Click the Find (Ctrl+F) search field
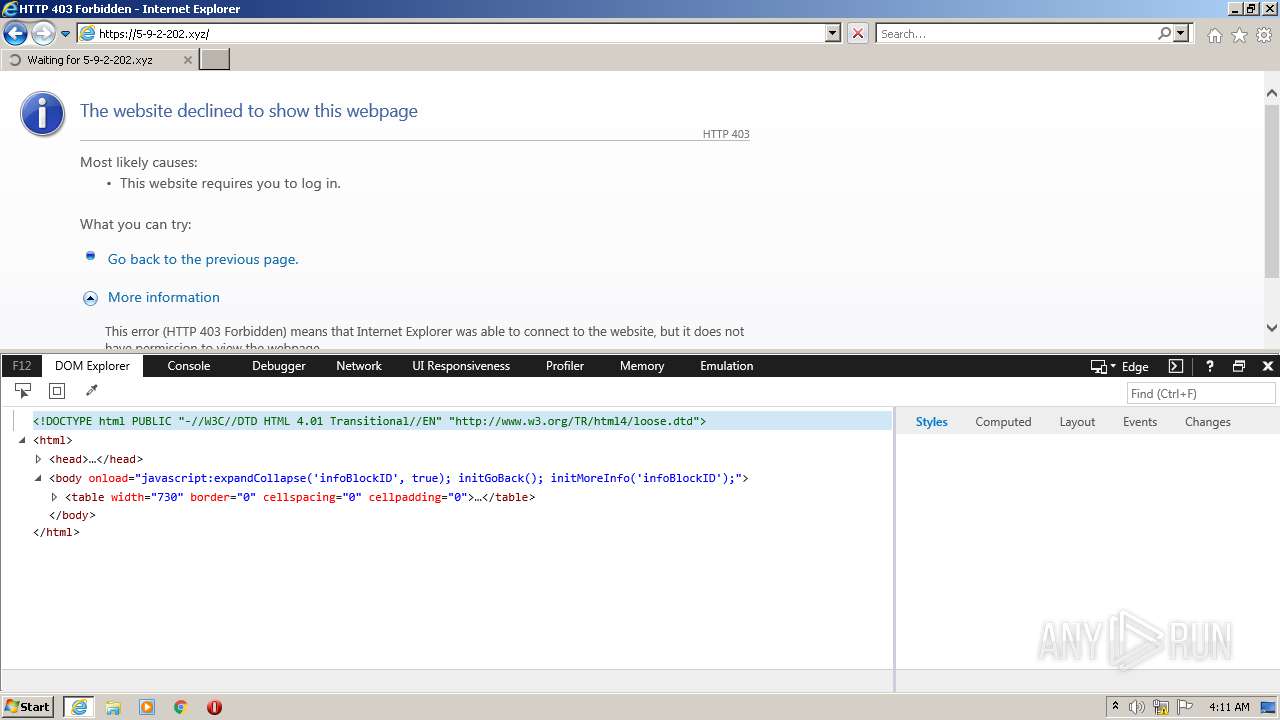Screen dimensions: 1280x720 tap(1201, 393)
